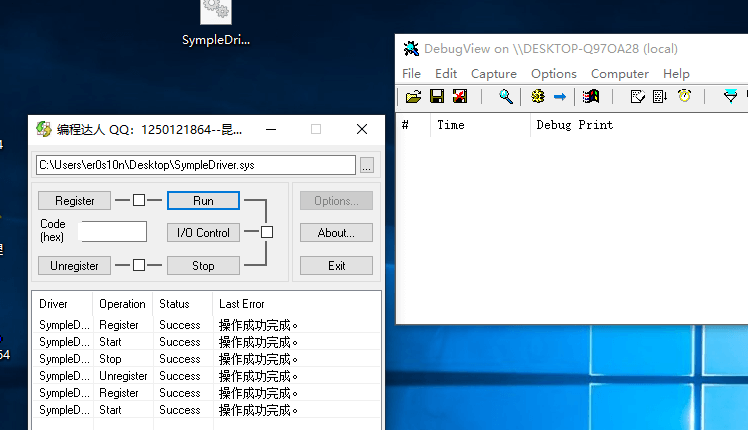This screenshot has width=748, height=430.
Task: Select the second Register row in driver log
Action: 207,393
